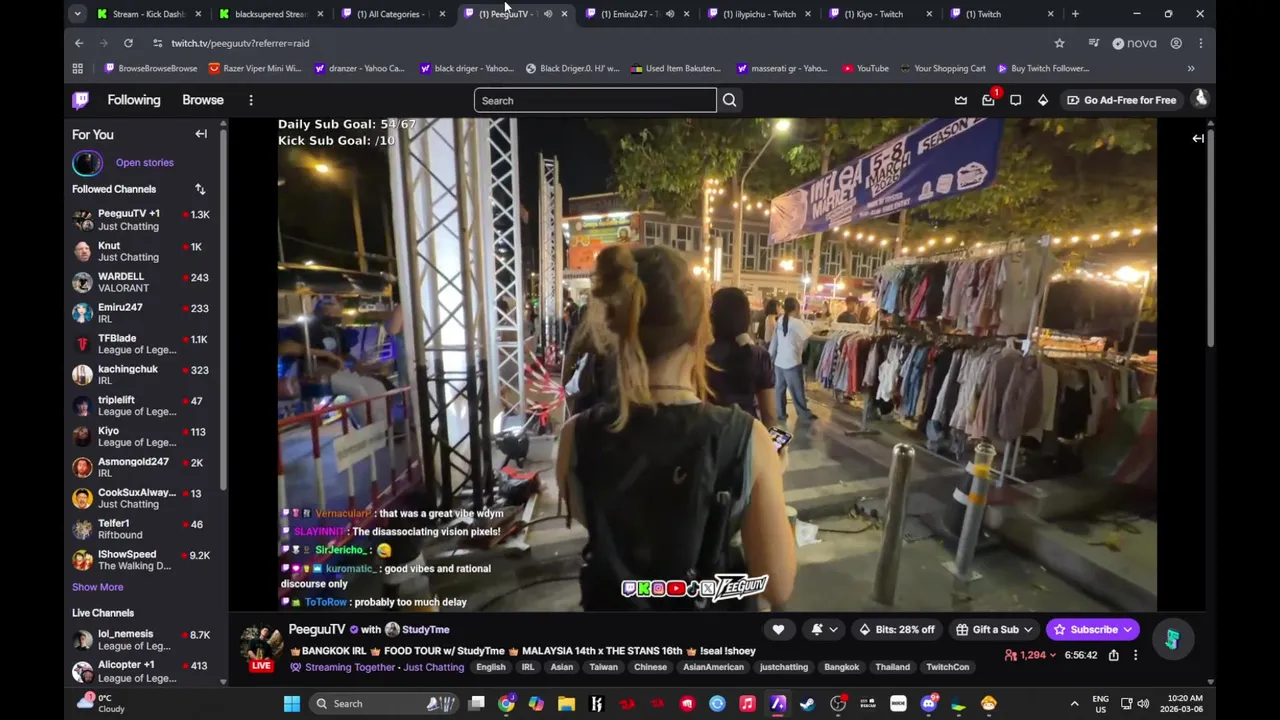Open Whispers chat icon

pyautogui.click(x=1015, y=100)
